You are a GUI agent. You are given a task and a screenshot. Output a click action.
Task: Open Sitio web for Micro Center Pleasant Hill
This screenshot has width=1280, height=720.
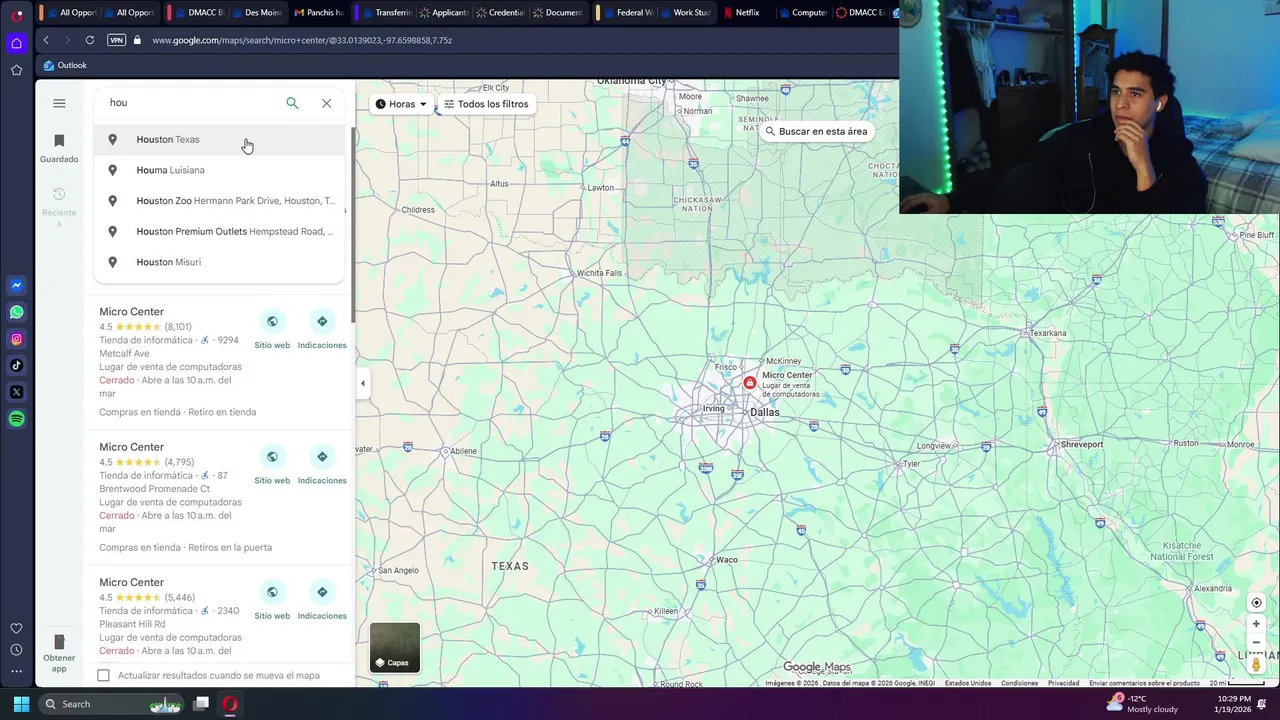click(x=272, y=601)
